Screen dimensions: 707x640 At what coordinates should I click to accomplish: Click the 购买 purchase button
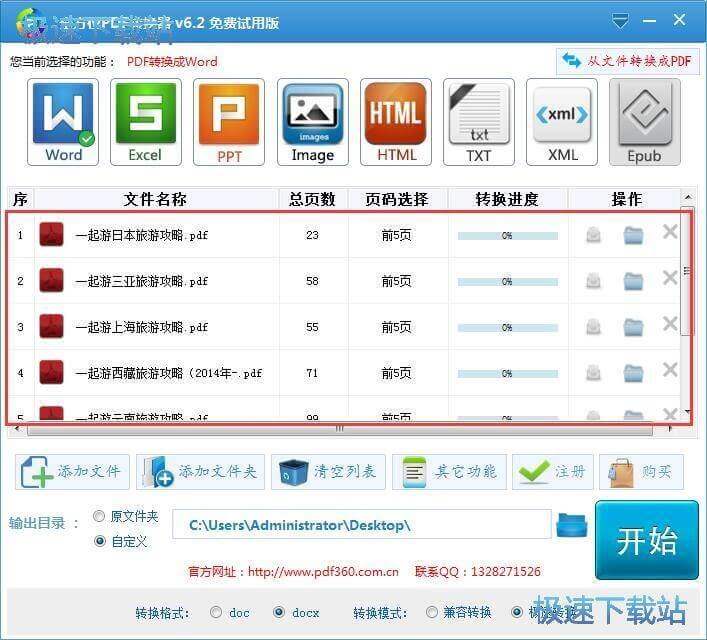(x=641, y=472)
